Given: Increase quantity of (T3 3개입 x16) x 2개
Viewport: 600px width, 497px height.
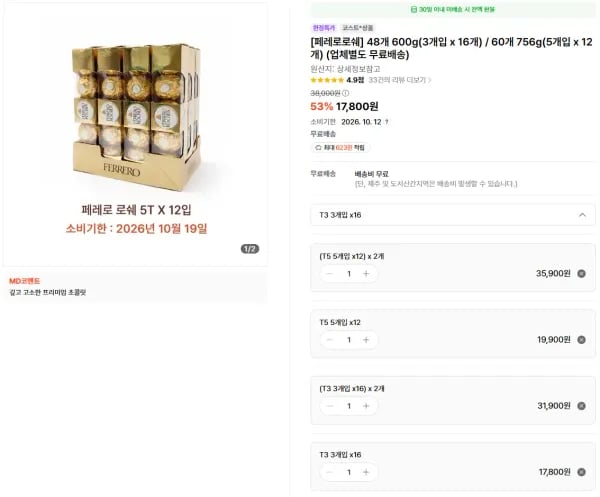Looking at the screenshot, I should point(366,406).
